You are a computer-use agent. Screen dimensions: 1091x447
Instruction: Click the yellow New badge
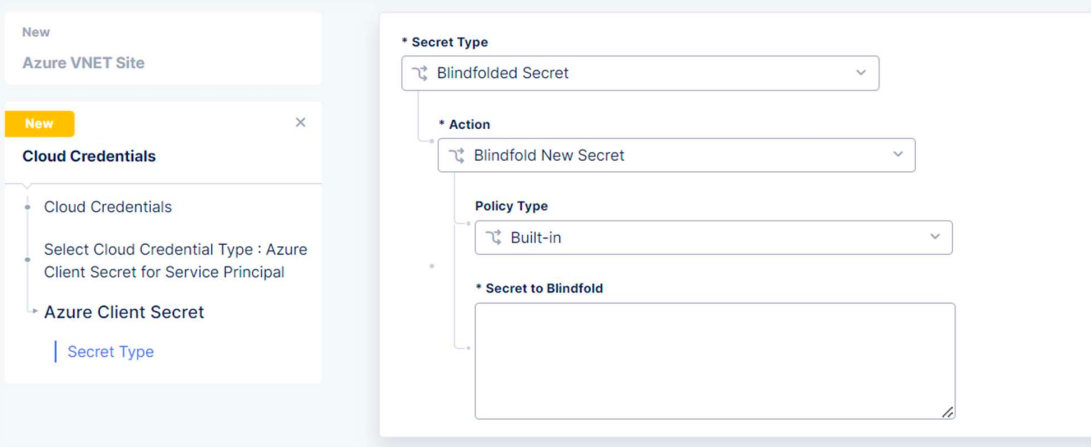39,123
